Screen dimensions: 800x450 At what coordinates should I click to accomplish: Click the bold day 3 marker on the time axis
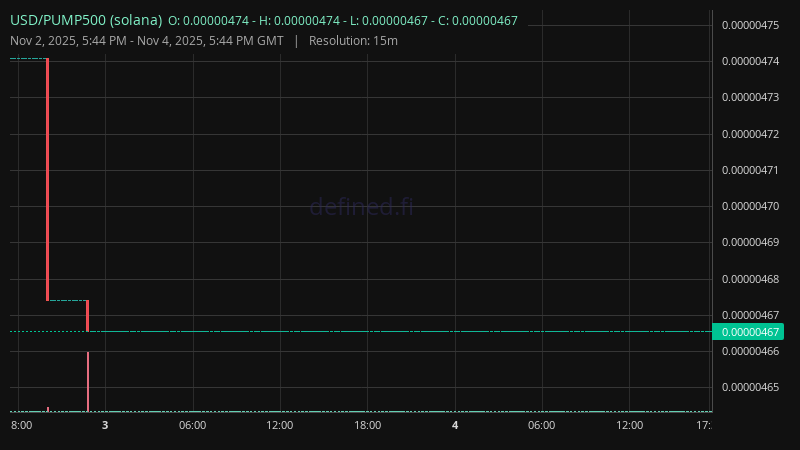(x=105, y=425)
